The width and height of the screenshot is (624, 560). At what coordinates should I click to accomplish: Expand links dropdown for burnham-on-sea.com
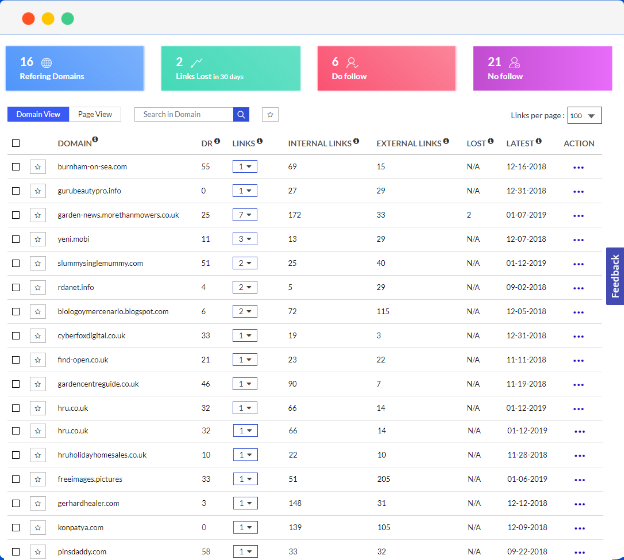[x=245, y=166]
